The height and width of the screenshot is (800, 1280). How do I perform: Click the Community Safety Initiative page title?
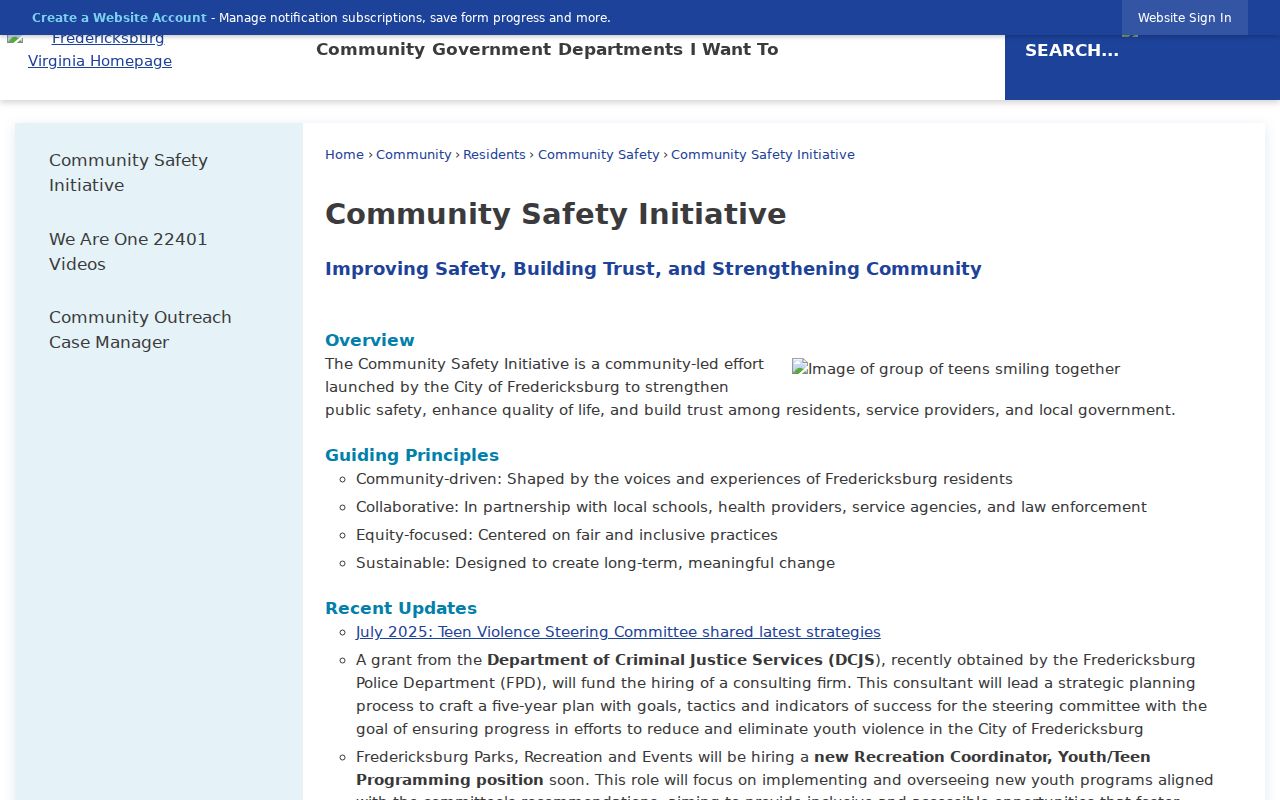[x=556, y=214]
